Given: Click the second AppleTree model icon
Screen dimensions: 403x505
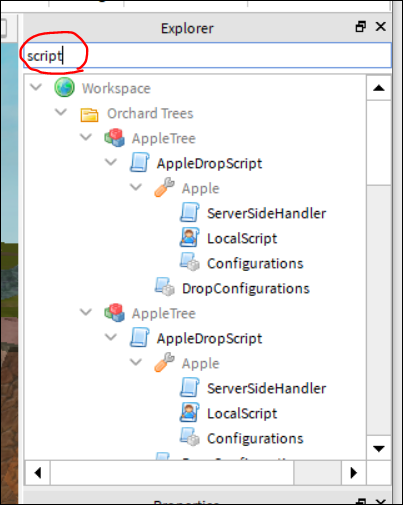Looking at the screenshot, I should (115, 313).
